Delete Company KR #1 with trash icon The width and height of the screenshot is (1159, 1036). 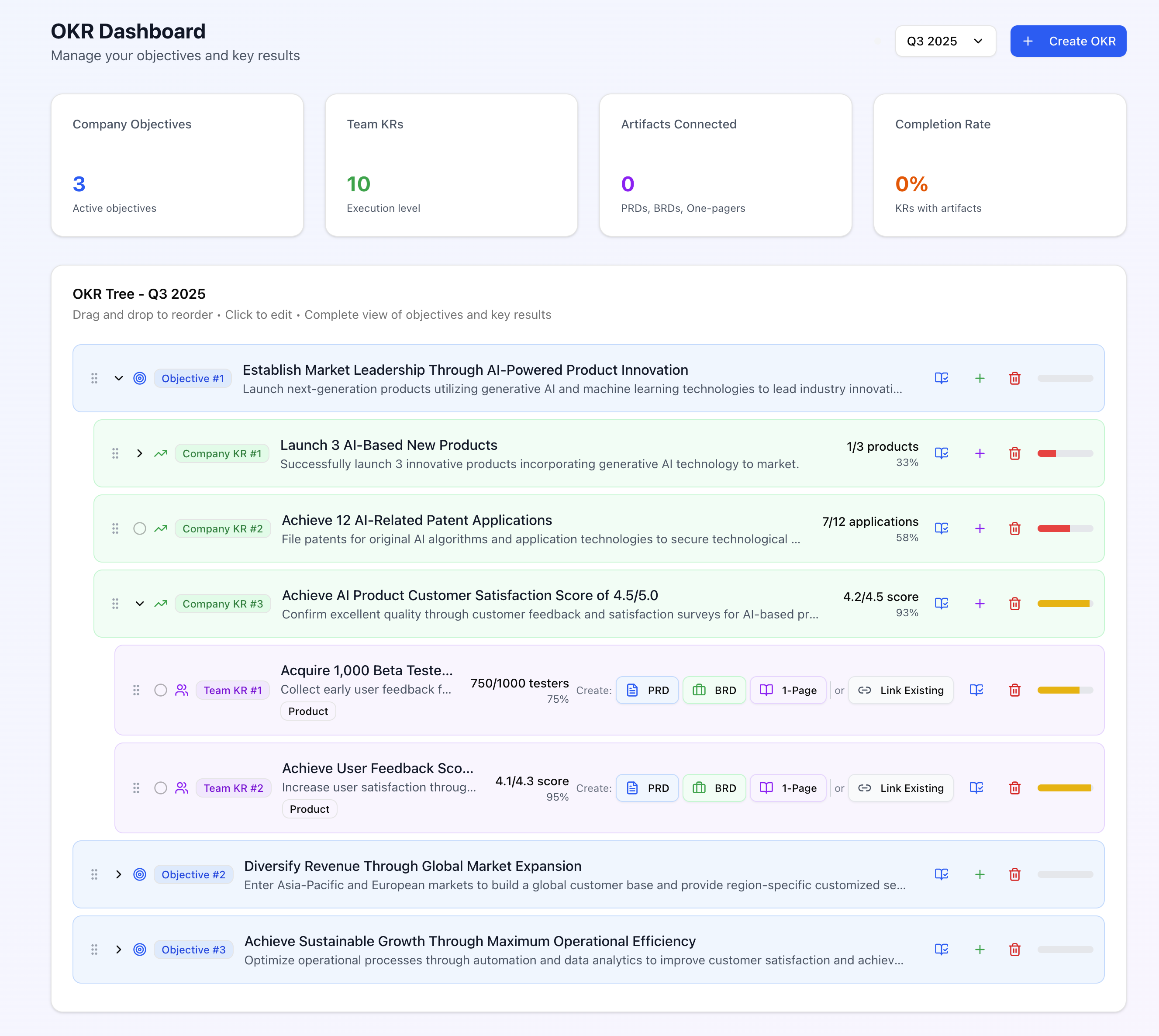tap(1014, 453)
